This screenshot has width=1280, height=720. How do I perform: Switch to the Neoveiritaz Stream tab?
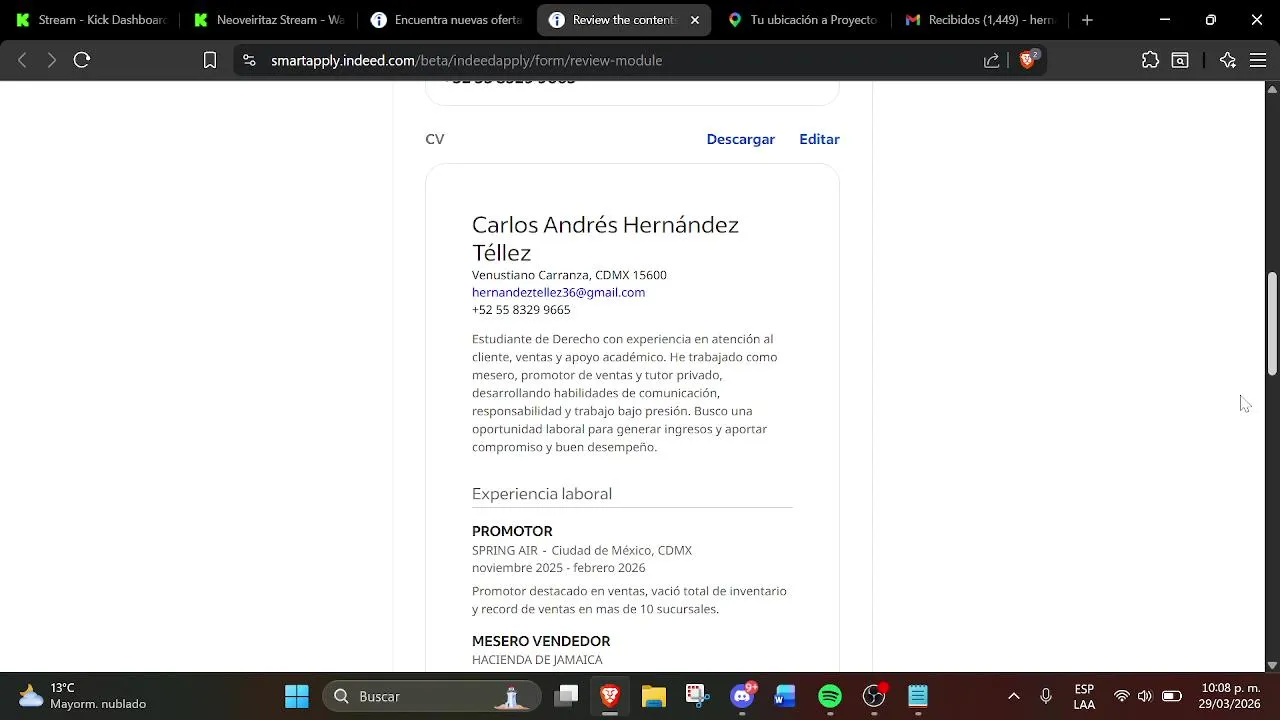[270, 20]
